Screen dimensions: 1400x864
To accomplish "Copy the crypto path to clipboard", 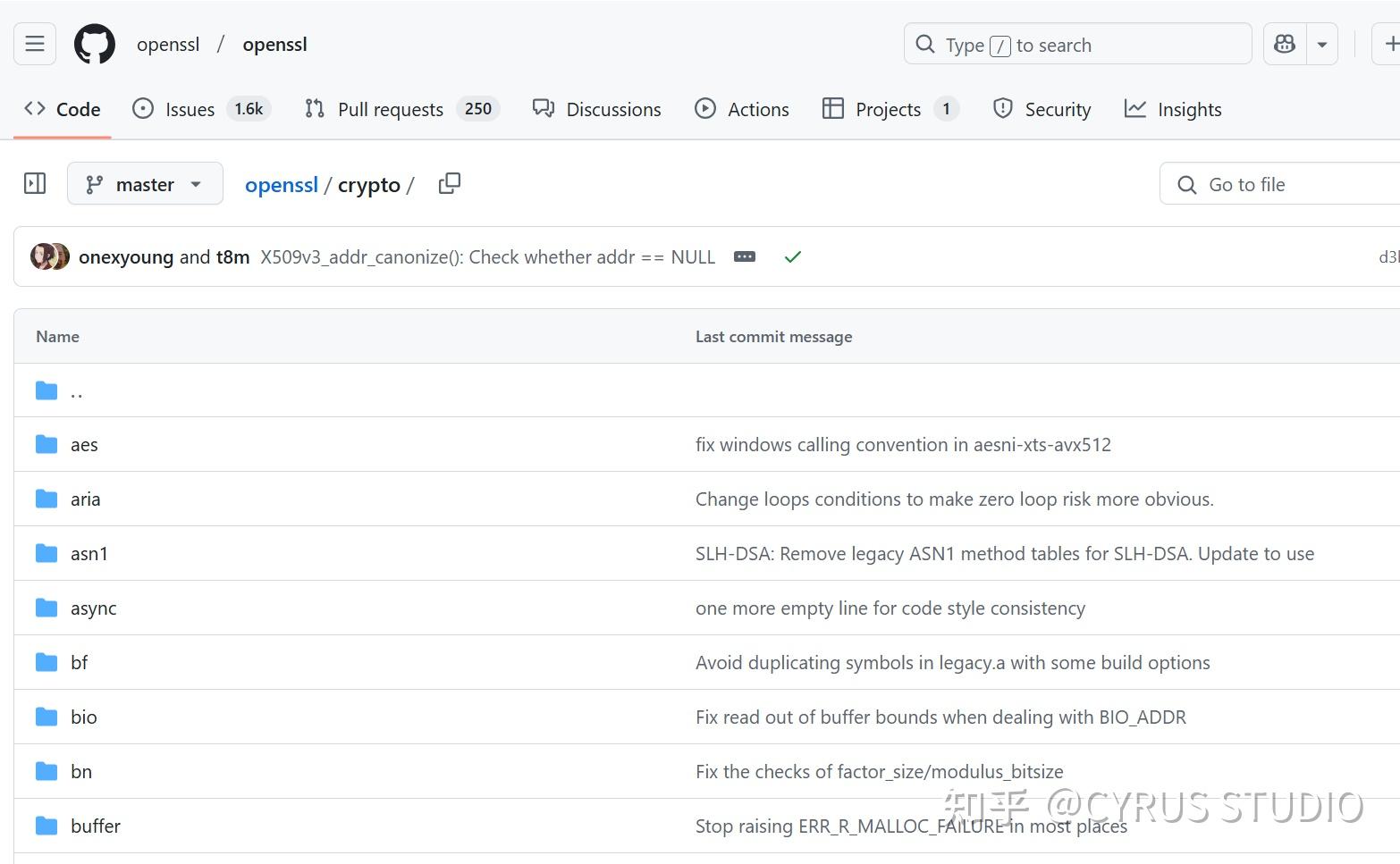I will coord(450,184).
